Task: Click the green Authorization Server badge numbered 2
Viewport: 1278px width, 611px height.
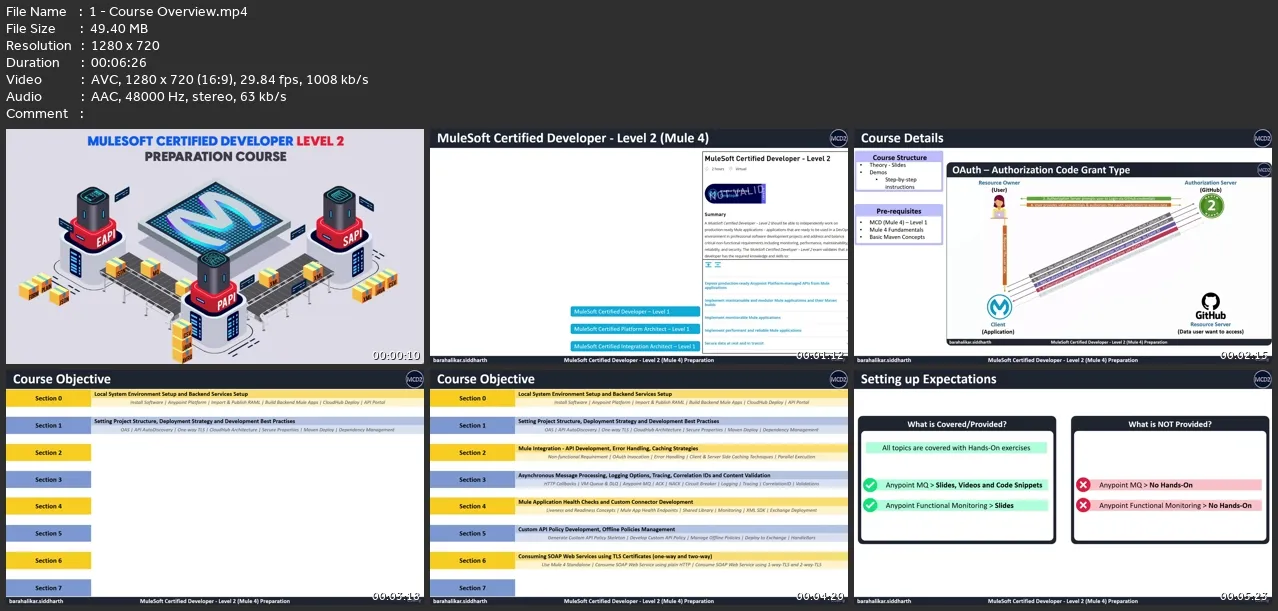Action: click(x=1211, y=205)
